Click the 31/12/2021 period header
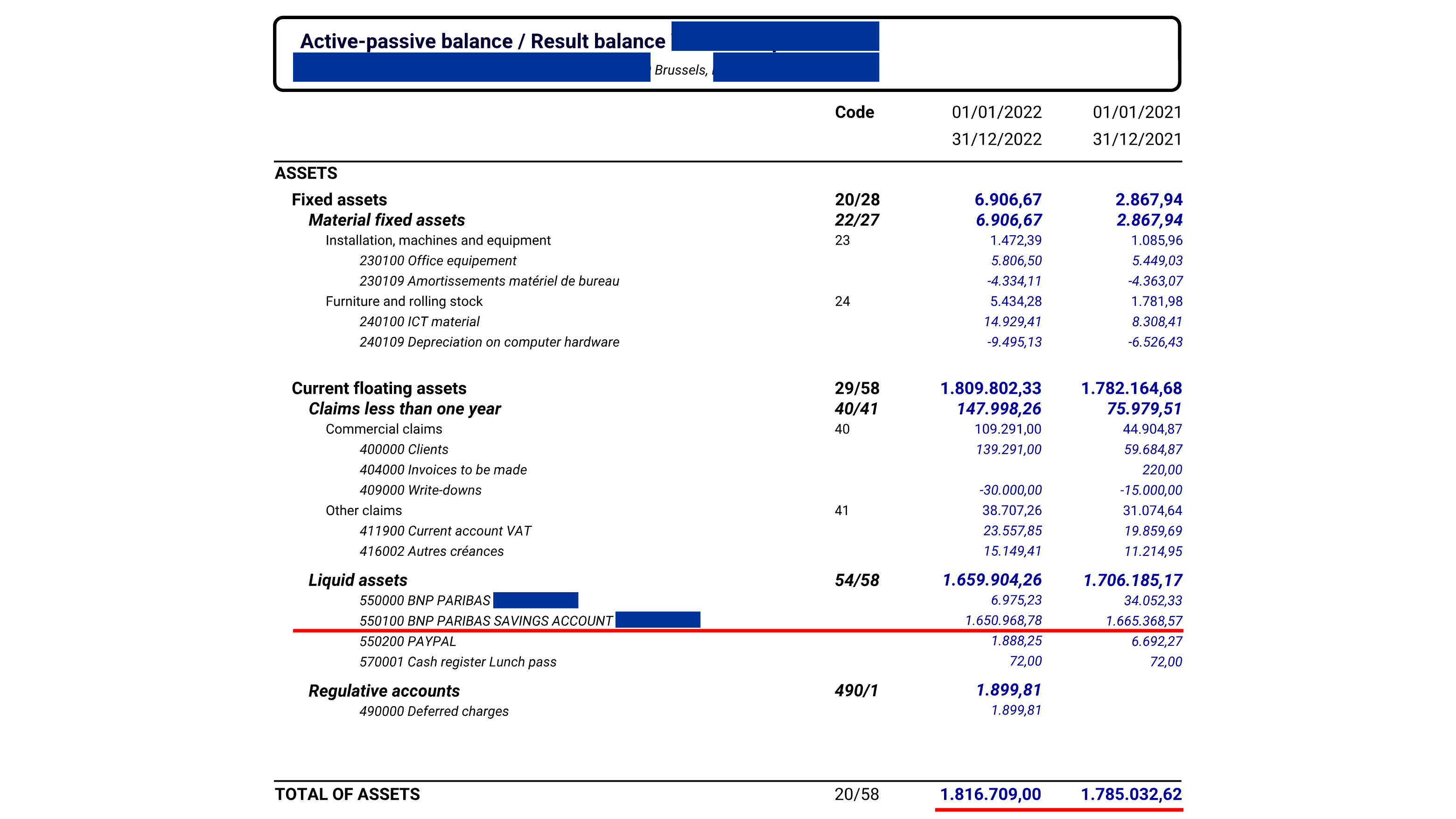 1137,139
